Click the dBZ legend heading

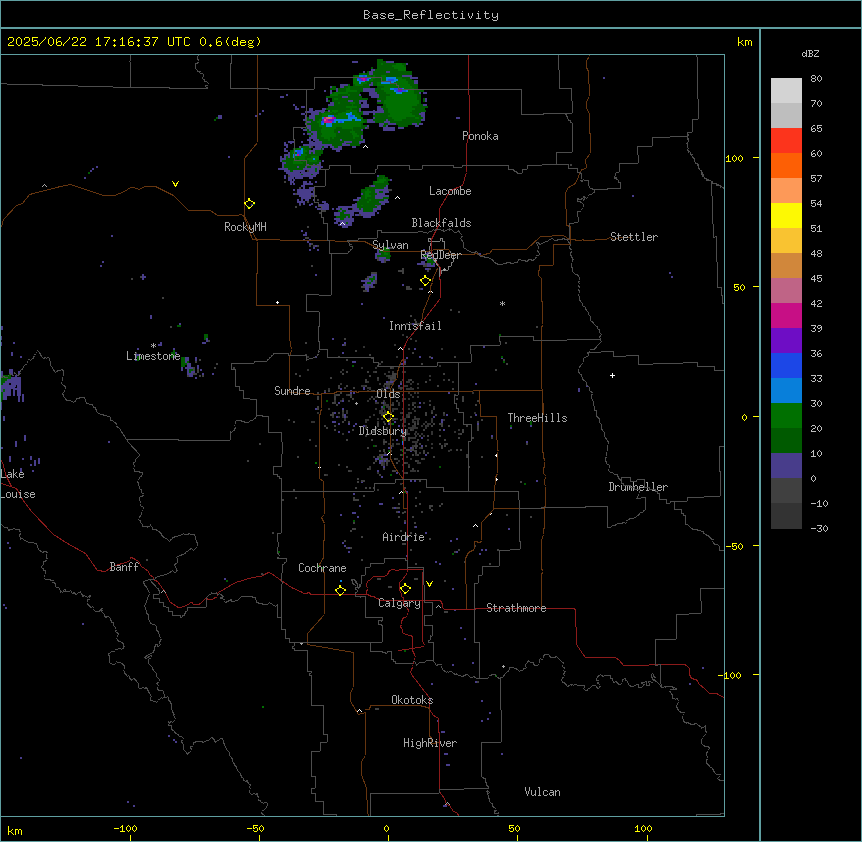[x=810, y=54]
